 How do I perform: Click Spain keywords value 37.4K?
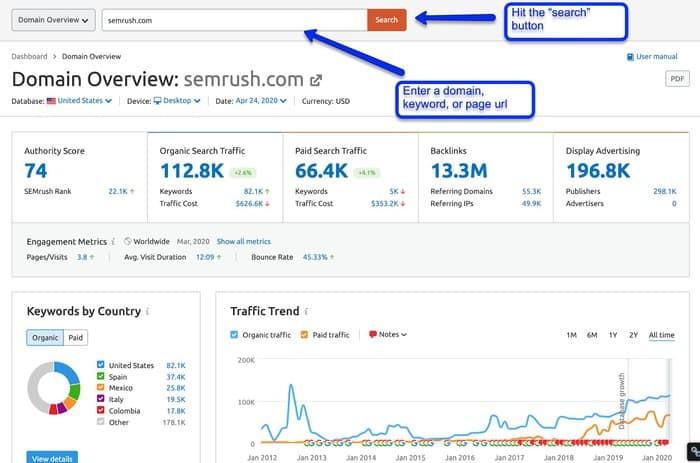(176, 377)
